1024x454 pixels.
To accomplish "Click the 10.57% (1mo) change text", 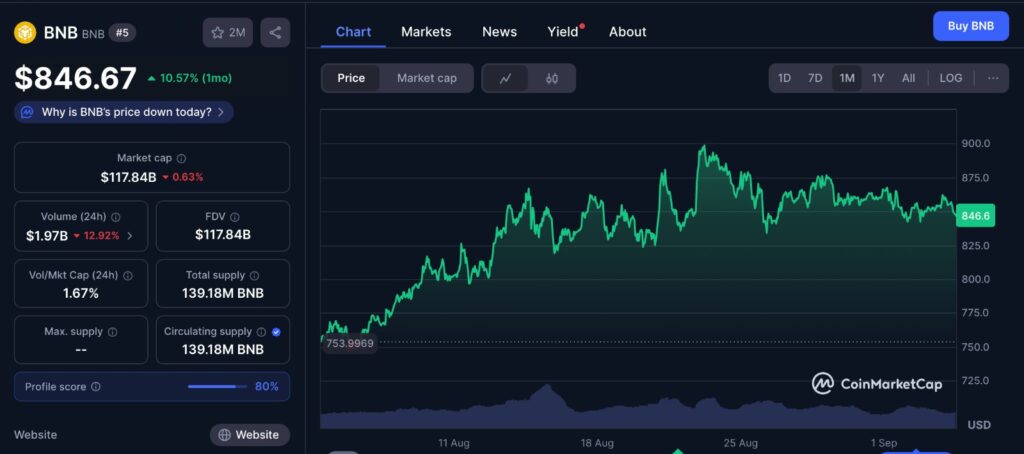I will 195,78.
